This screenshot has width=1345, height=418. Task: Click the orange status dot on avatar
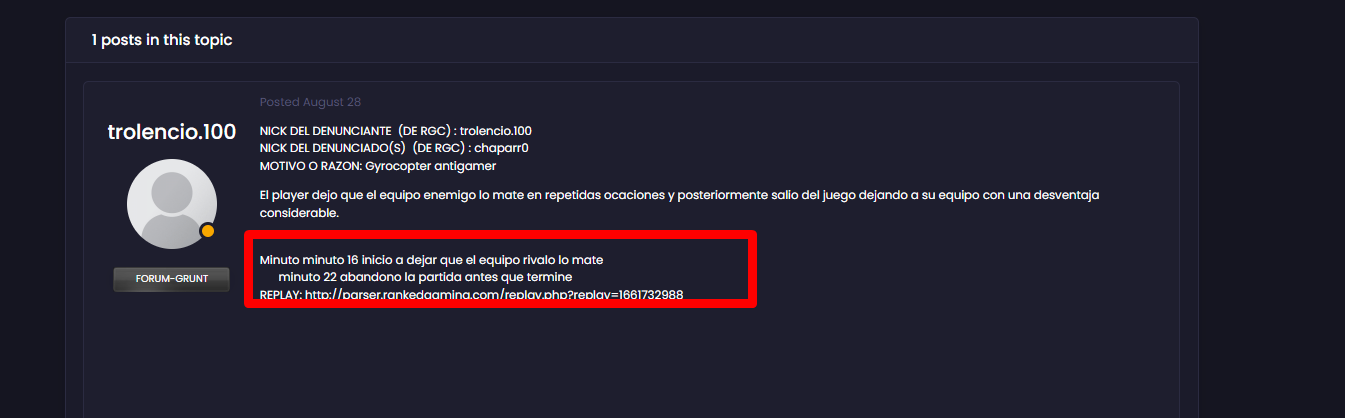point(208,231)
